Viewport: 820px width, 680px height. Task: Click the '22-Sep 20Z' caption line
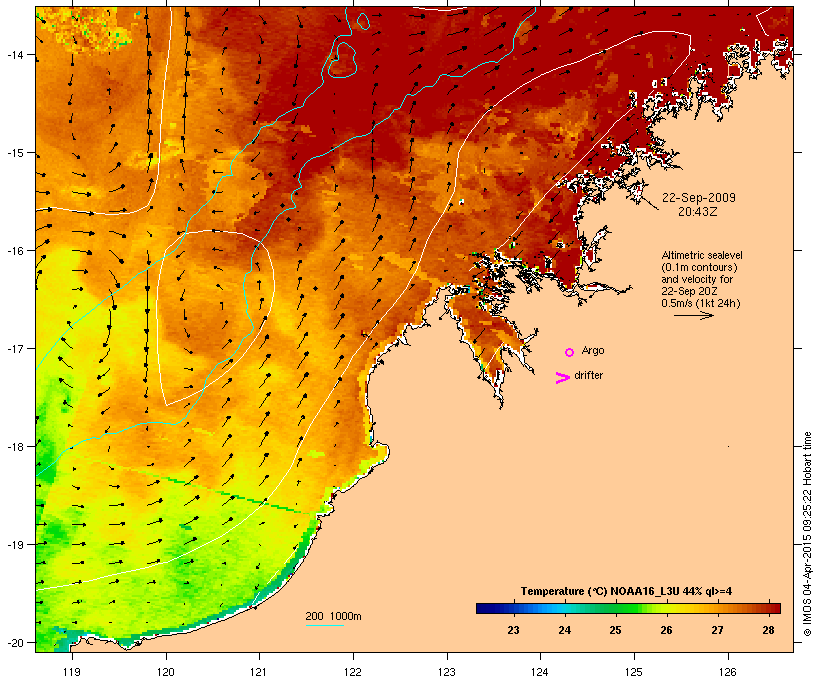[x=689, y=291]
